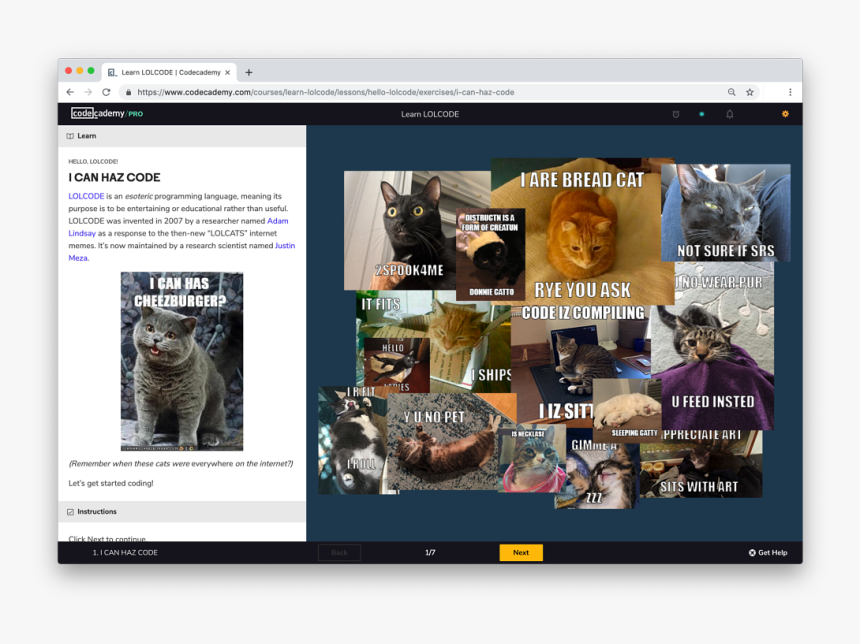
Task: Open the Instructions panel header
Action: 182,512
